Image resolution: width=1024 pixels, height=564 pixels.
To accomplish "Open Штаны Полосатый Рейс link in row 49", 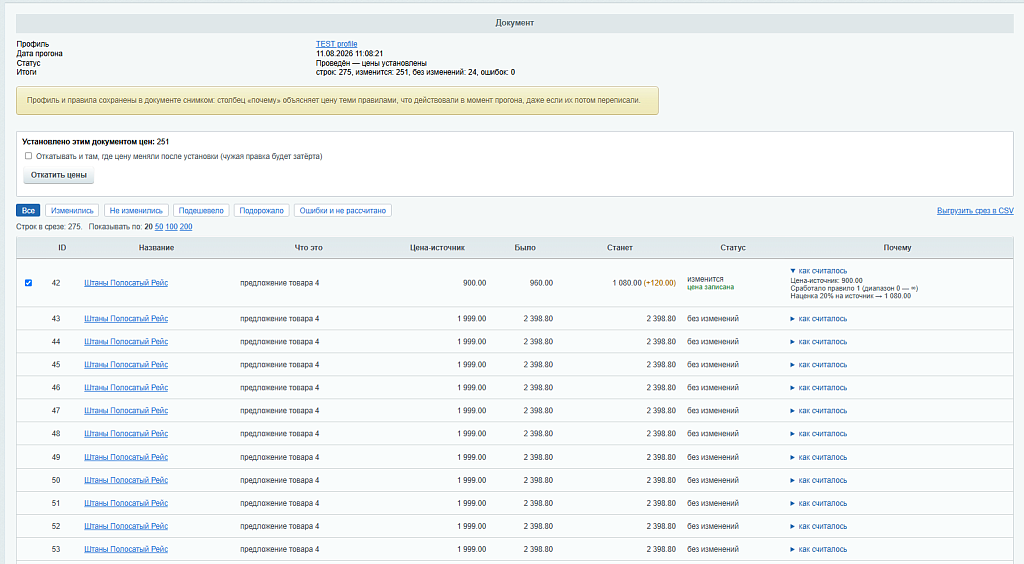I will 126,457.
